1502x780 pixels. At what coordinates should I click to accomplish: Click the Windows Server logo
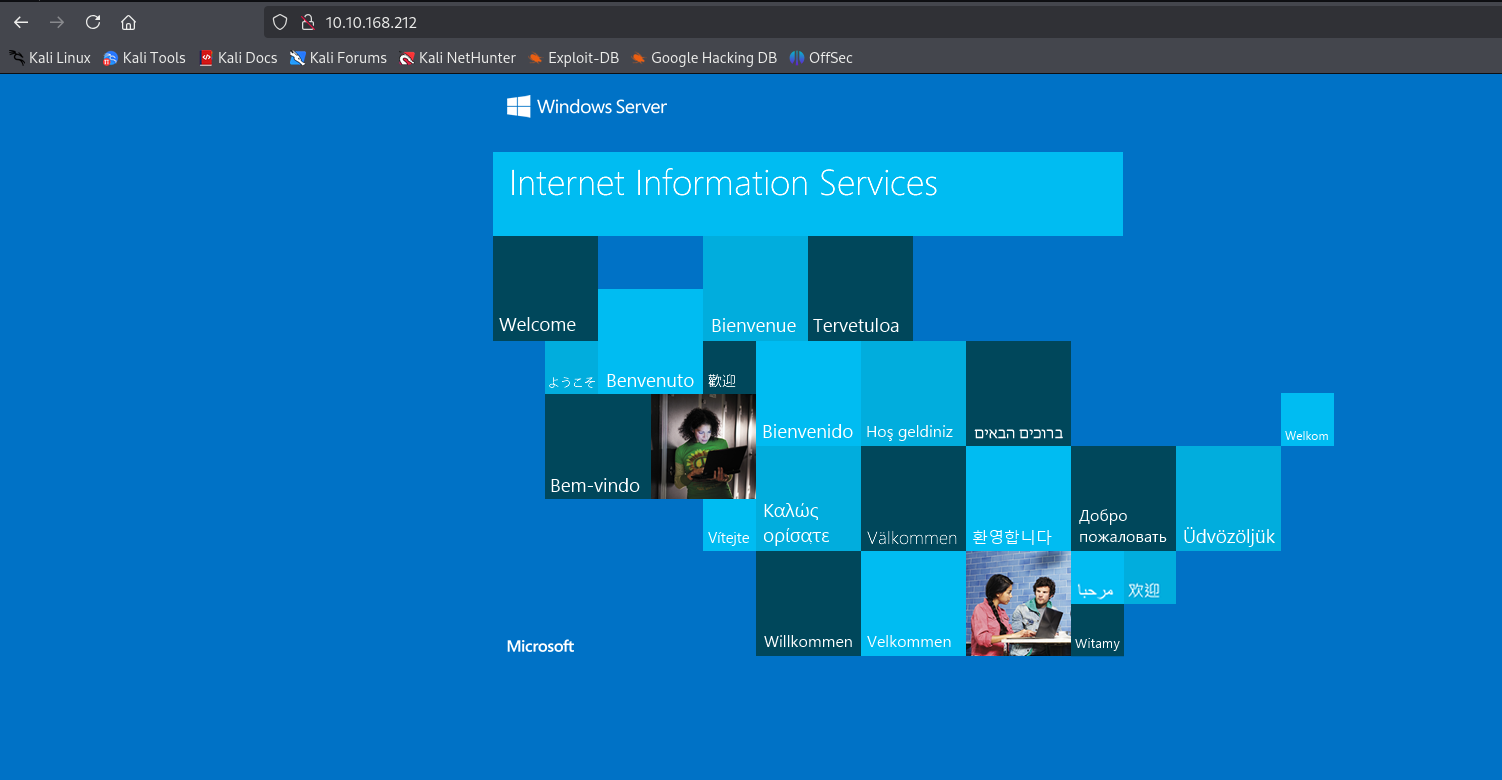pyautogui.click(x=587, y=107)
